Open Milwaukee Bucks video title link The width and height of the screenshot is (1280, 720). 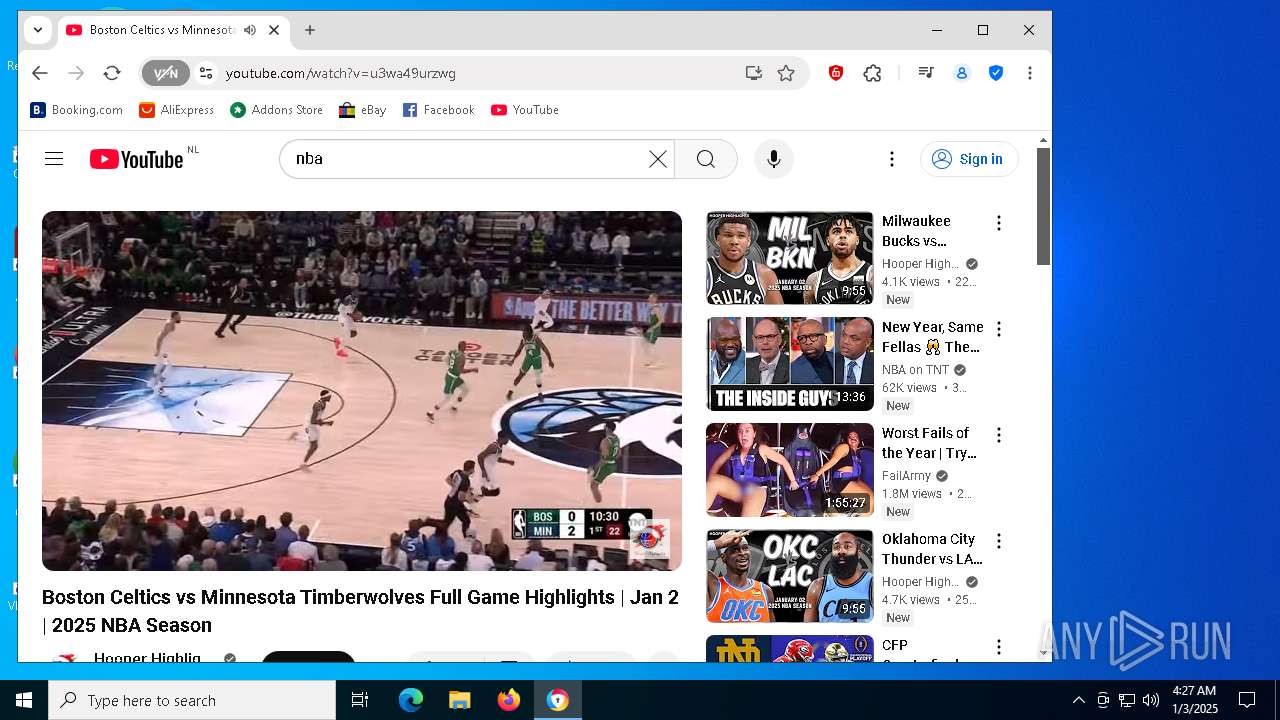point(917,231)
